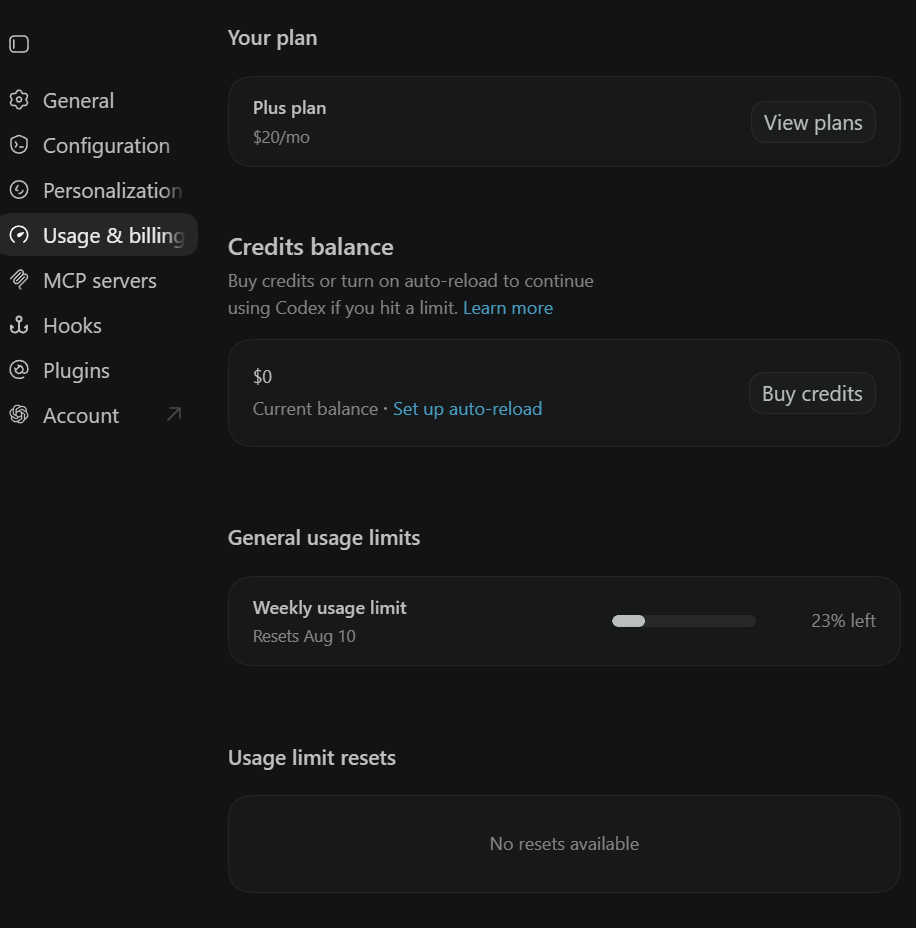Open the General settings section

pyautogui.click(x=98, y=101)
